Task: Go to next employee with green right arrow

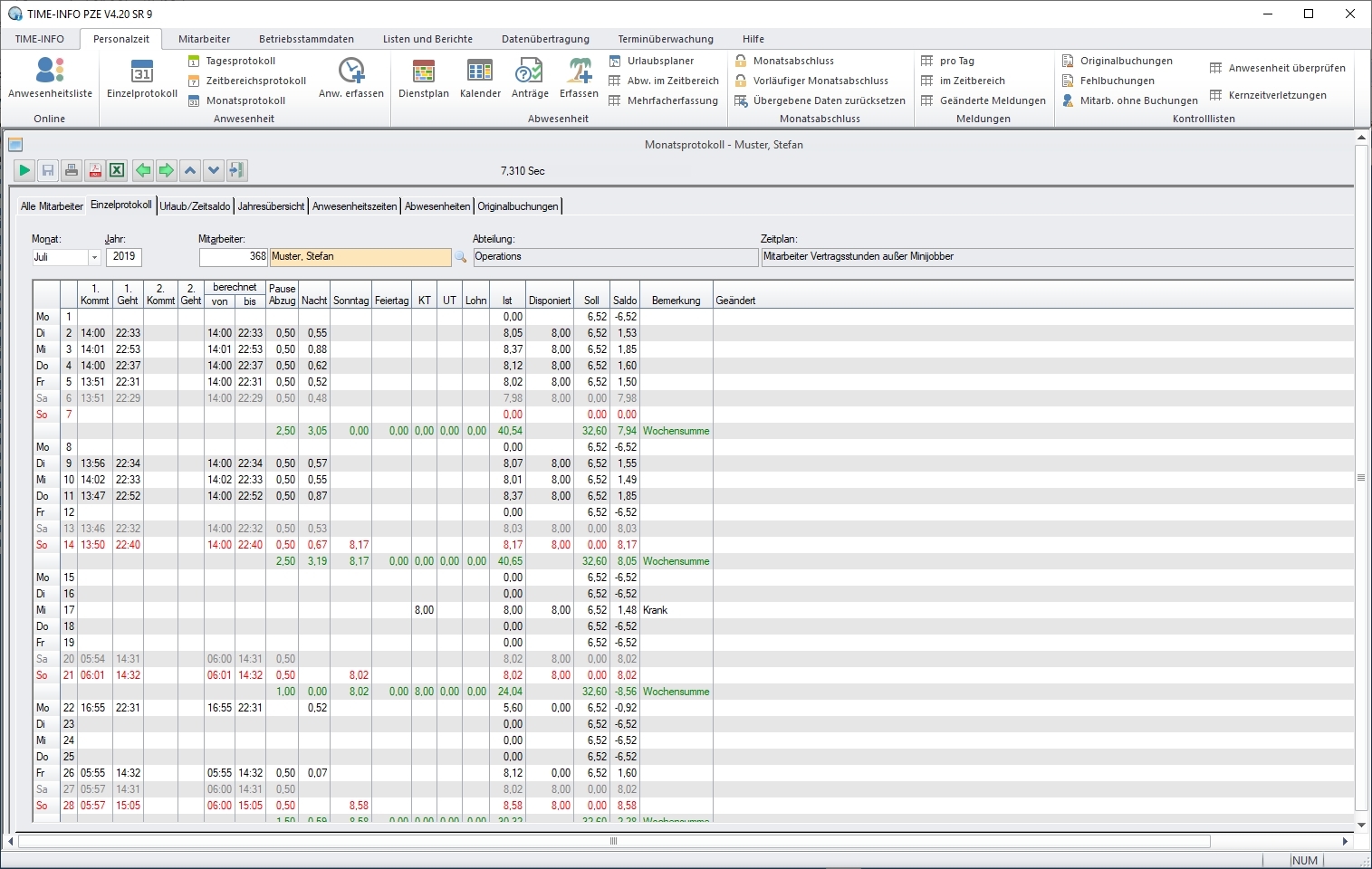Action: tap(167, 170)
